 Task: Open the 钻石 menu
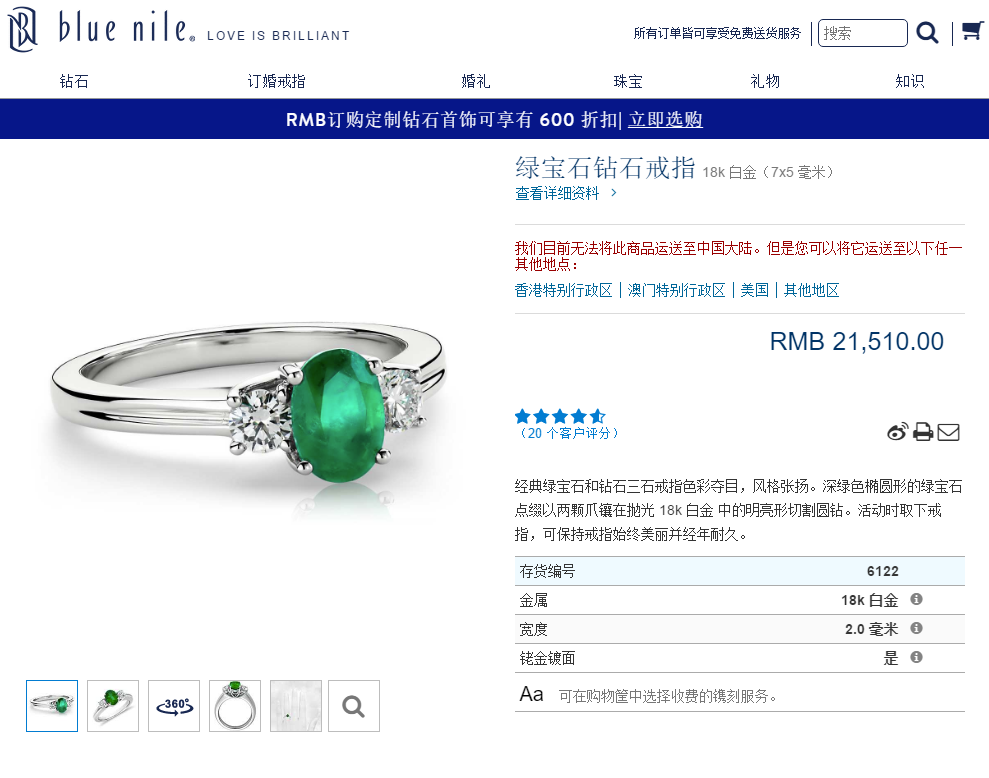[74, 81]
